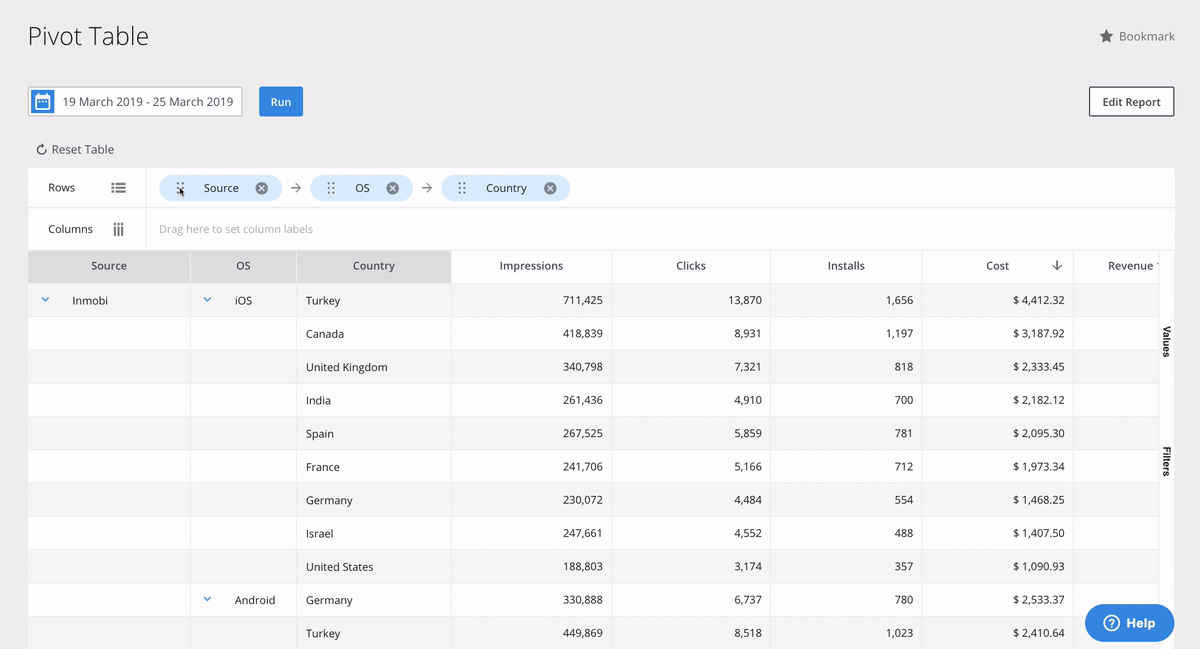Open the Values side panel tab
This screenshot has width=1200, height=649.
tap(1166, 341)
